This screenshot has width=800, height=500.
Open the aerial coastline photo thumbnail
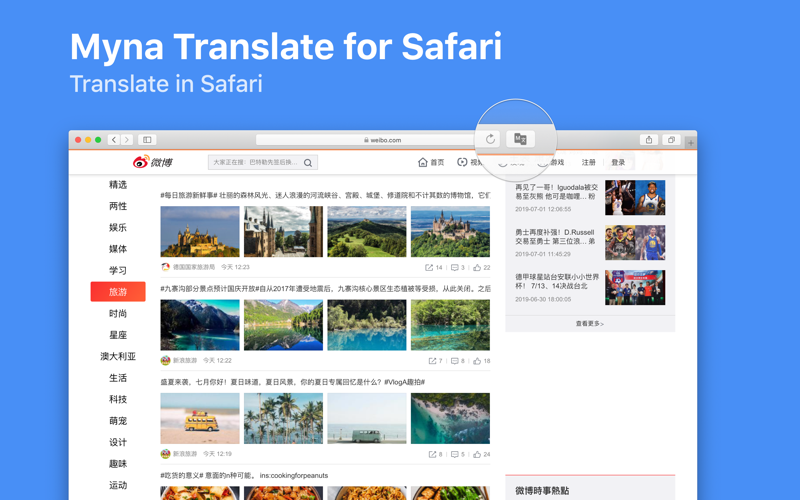[x=450, y=418]
